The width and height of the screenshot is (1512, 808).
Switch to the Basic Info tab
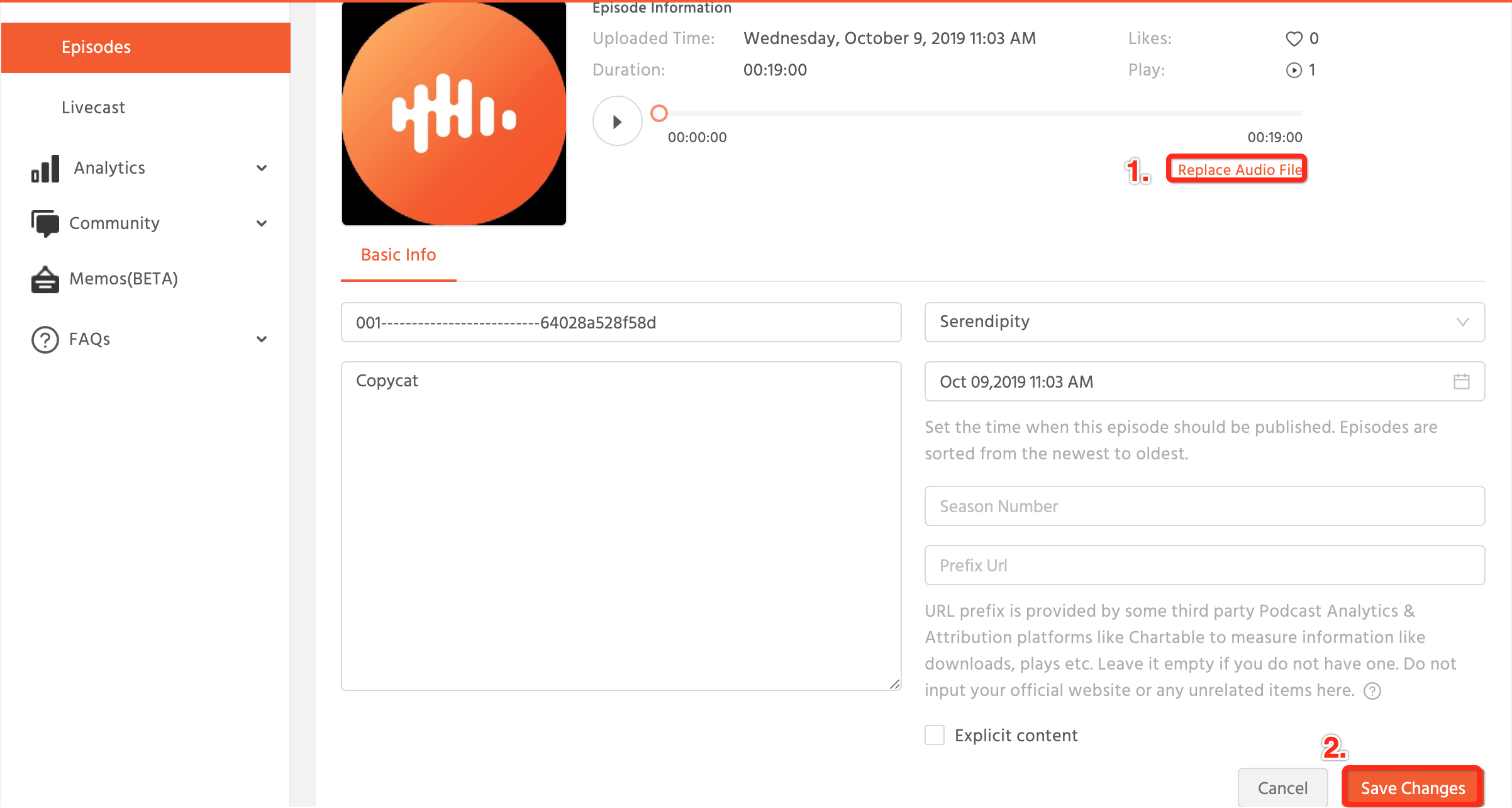tap(398, 255)
